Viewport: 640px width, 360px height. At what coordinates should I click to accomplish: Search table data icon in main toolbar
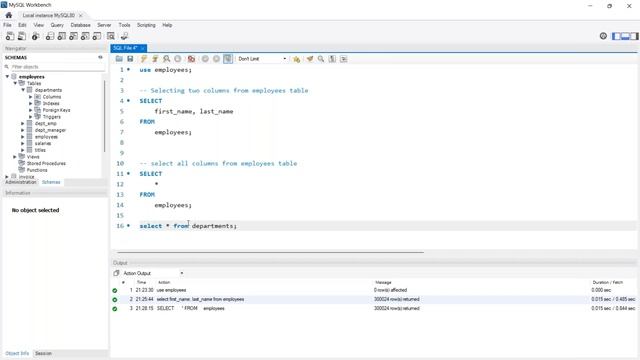(111, 36)
